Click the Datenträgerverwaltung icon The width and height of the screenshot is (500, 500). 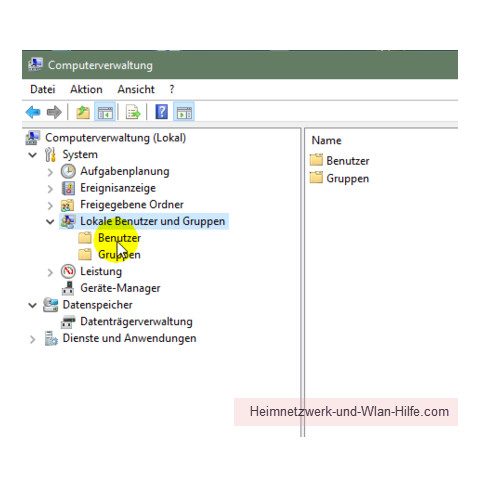[68, 322]
